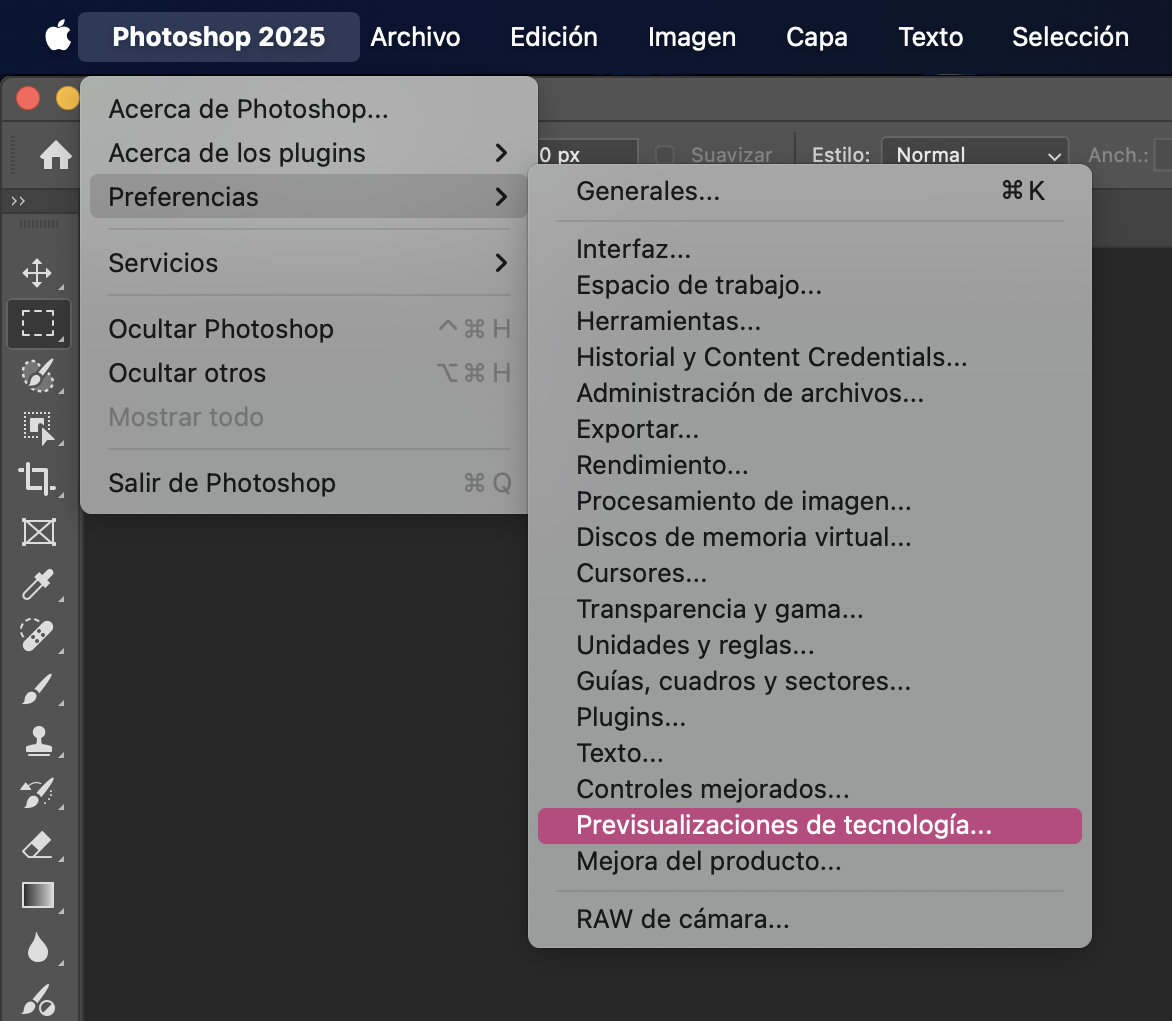The image size is (1172, 1021).
Task: Open Mejora del producto... preferences
Action: (x=809, y=861)
